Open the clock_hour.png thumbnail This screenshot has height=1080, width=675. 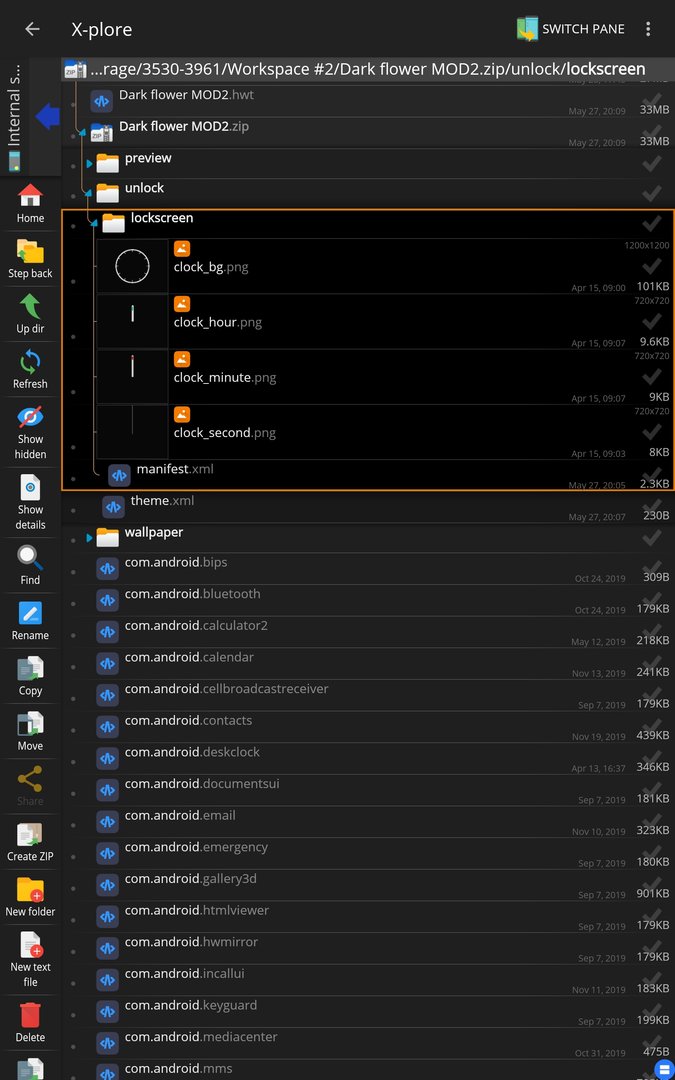coord(132,321)
